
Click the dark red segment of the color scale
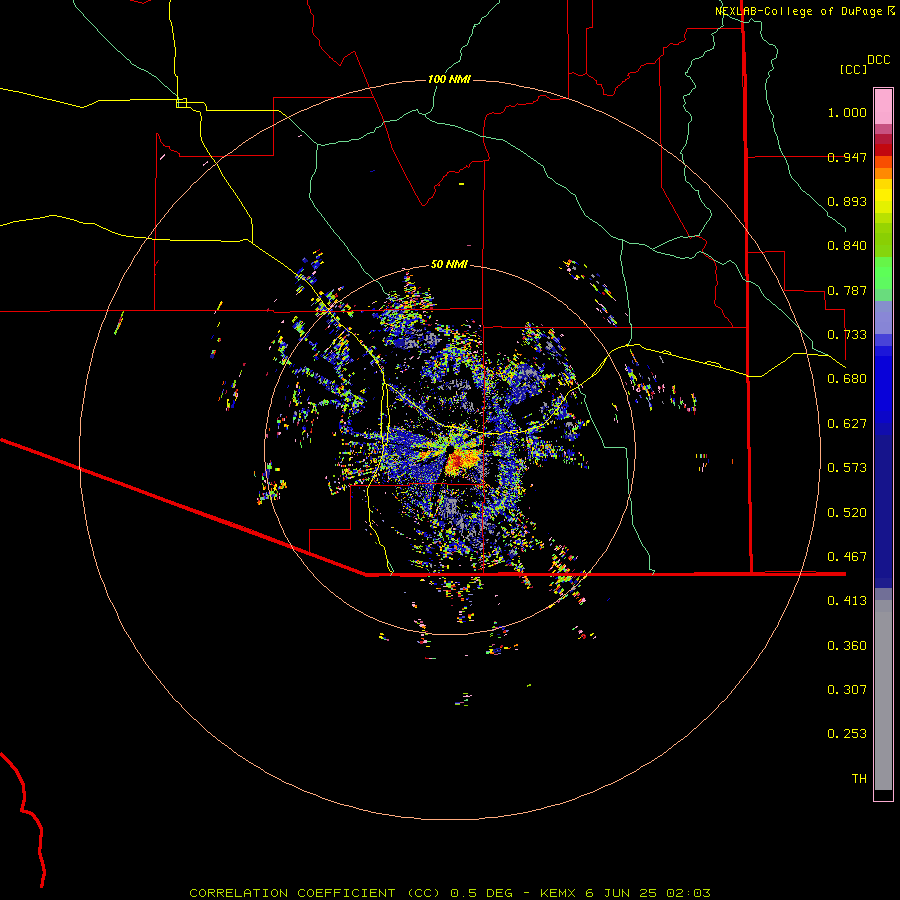[883, 149]
